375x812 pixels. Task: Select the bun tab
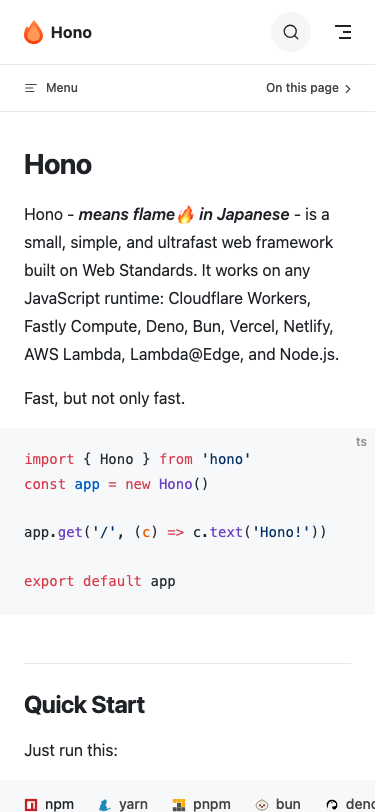(278, 804)
